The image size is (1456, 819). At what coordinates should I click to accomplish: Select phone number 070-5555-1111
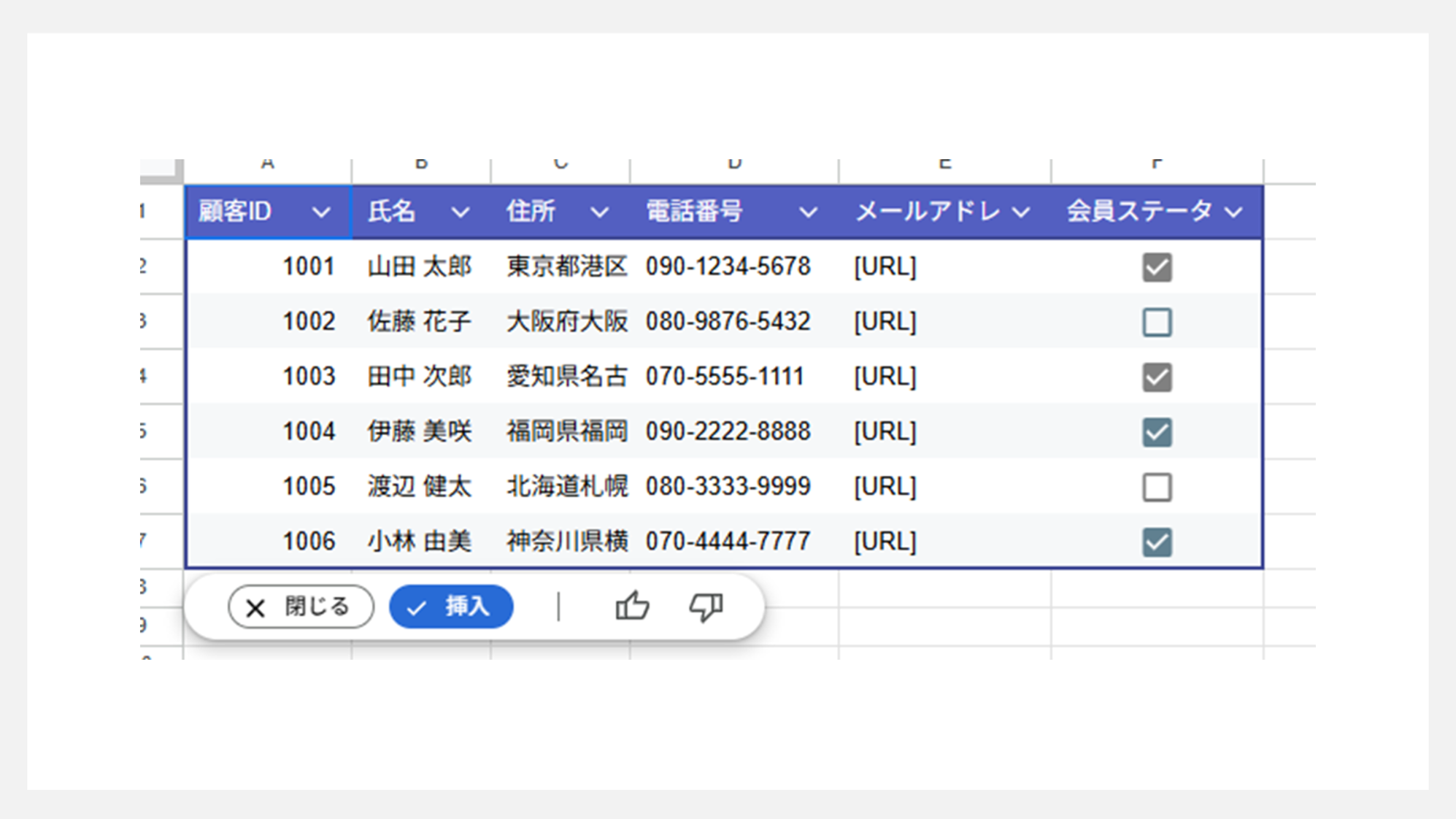pyautogui.click(x=734, y=376)
